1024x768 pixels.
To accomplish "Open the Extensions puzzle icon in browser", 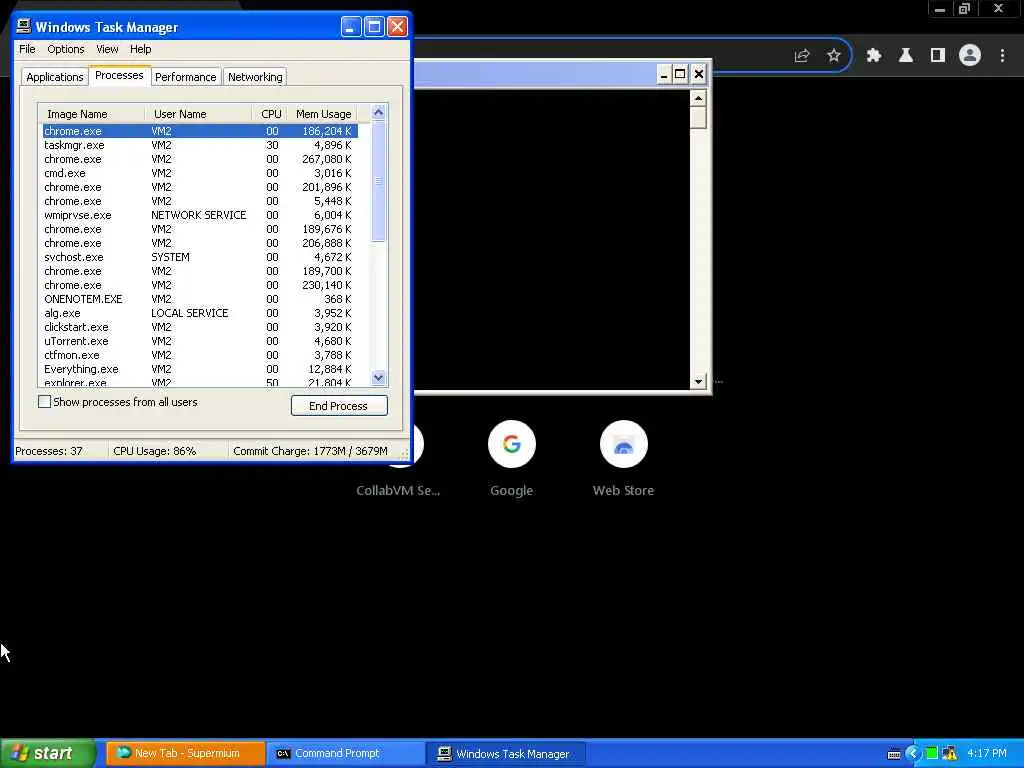I will pyautogui.click(x=873, y=56).
